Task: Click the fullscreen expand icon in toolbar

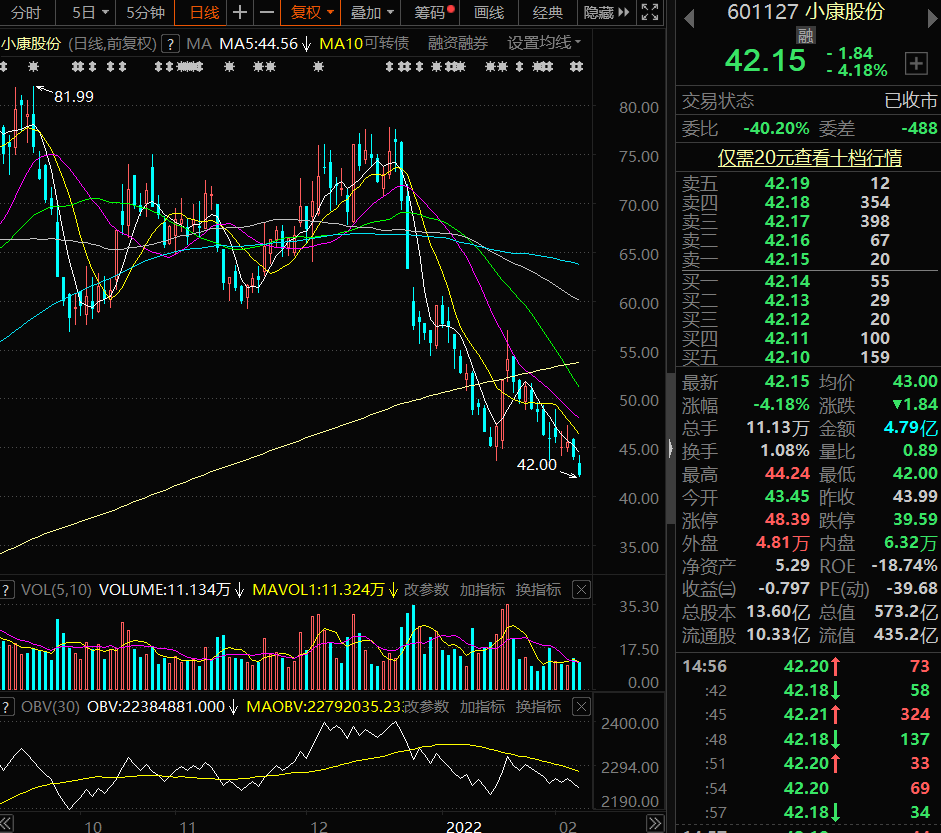Action: click(649, 13)
